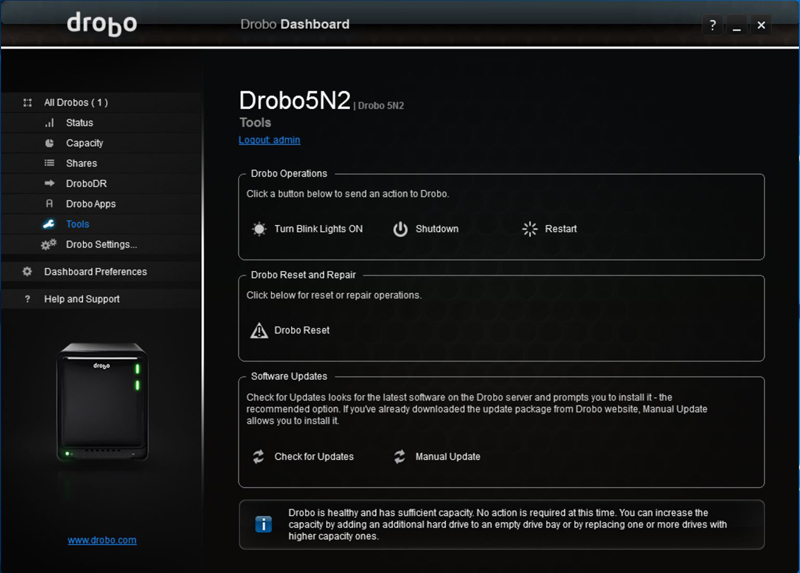Click the Drobo Settings gears icon

[48, 244]
